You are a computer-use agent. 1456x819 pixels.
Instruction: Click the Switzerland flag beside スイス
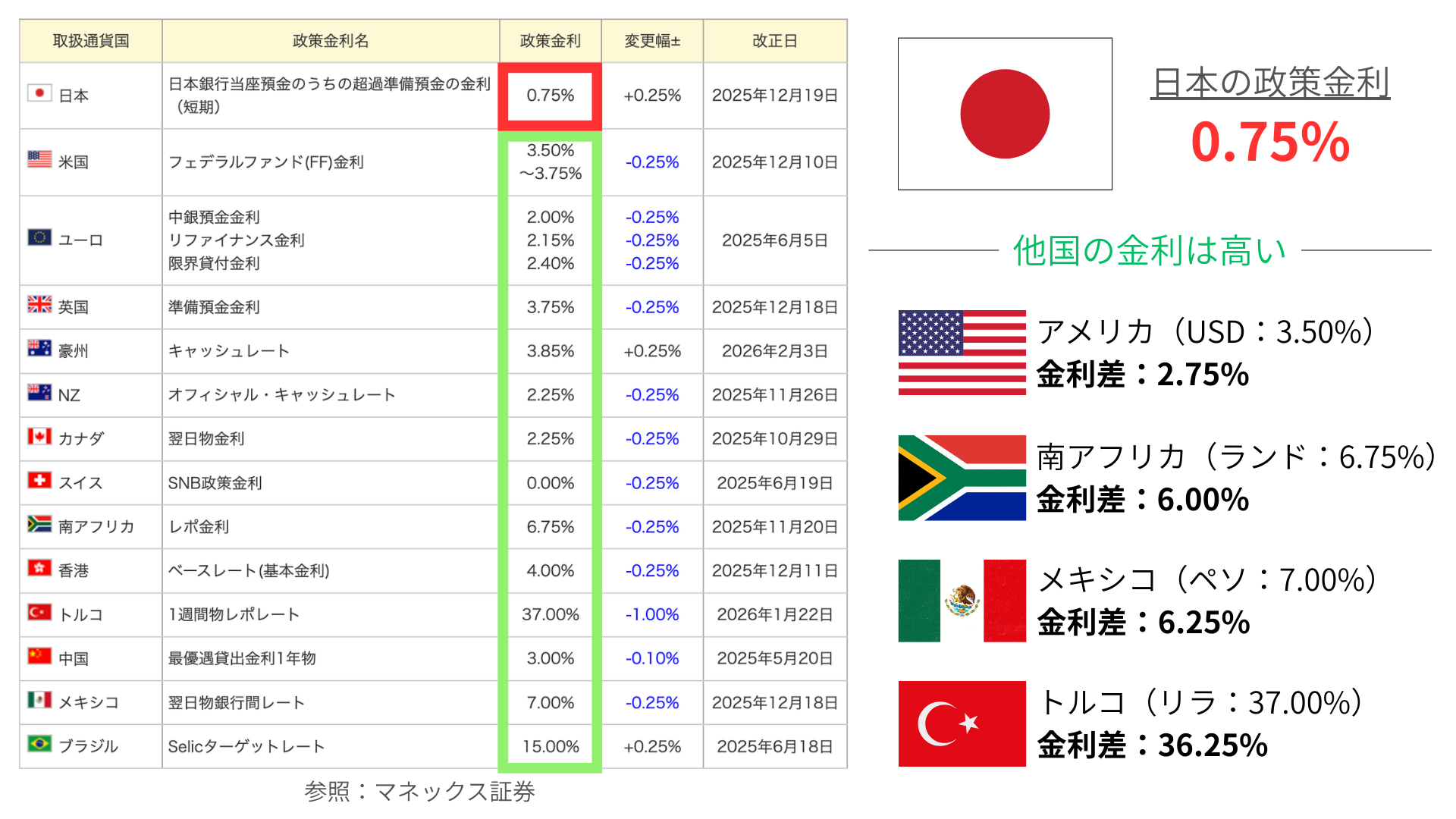click(x=39, y=480)
